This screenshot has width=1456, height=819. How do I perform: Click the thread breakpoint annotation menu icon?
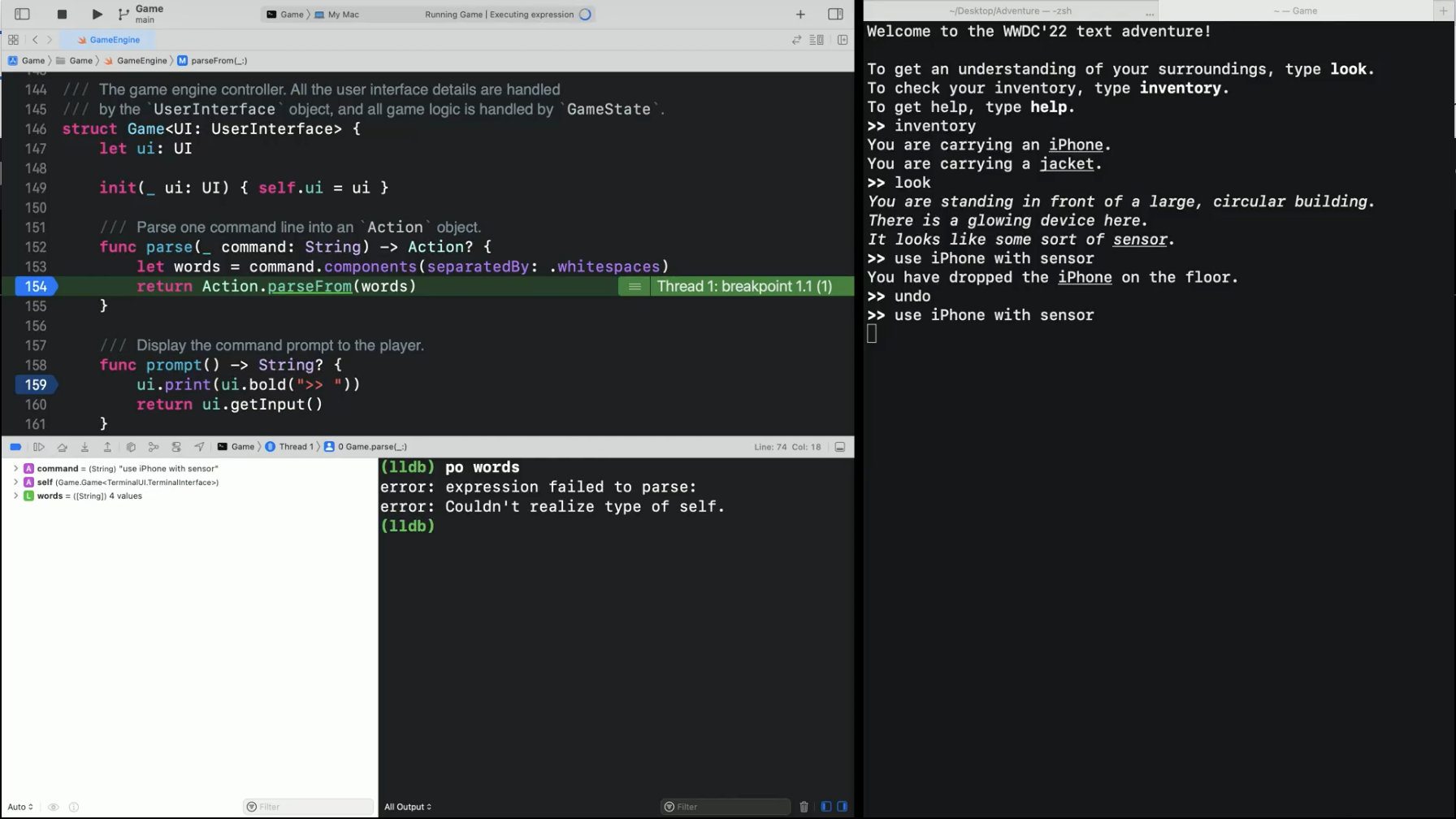point(635,286)
